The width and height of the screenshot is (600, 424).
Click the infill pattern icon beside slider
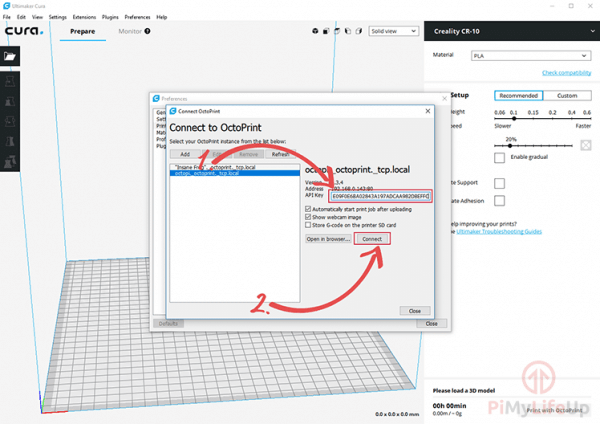click(585, 145)
